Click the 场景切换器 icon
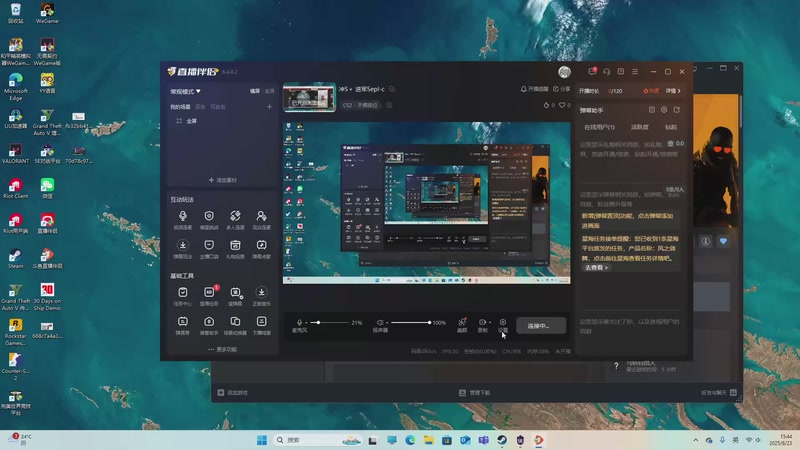 (x=235, y=321)
